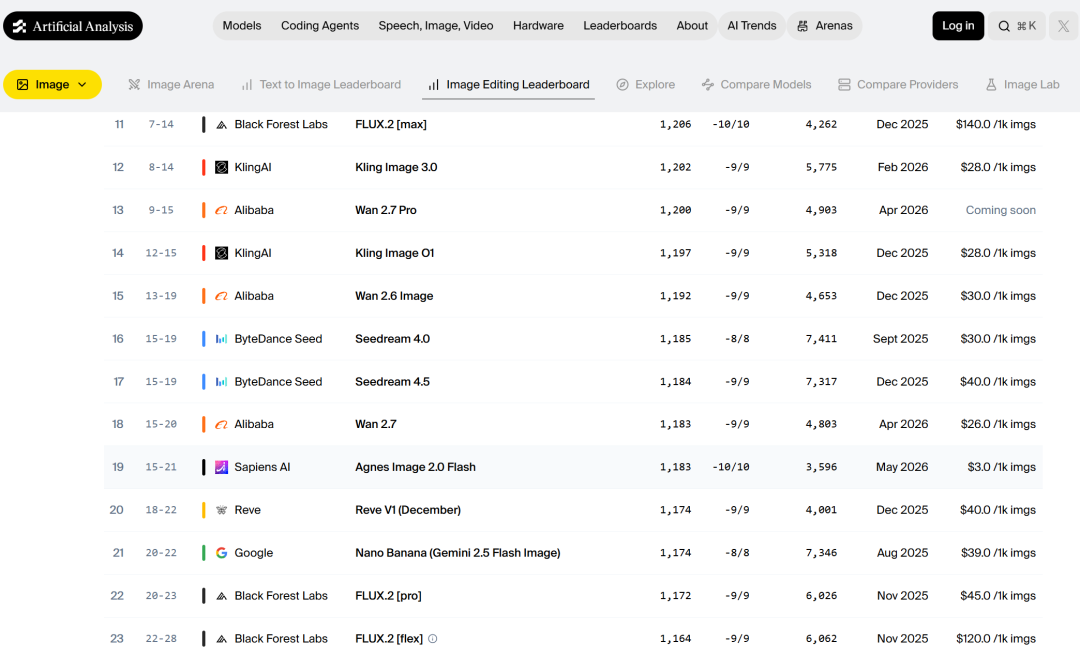Open the Wan 2.7 Pro model link
1080x657 pixels.
(386, 210)
